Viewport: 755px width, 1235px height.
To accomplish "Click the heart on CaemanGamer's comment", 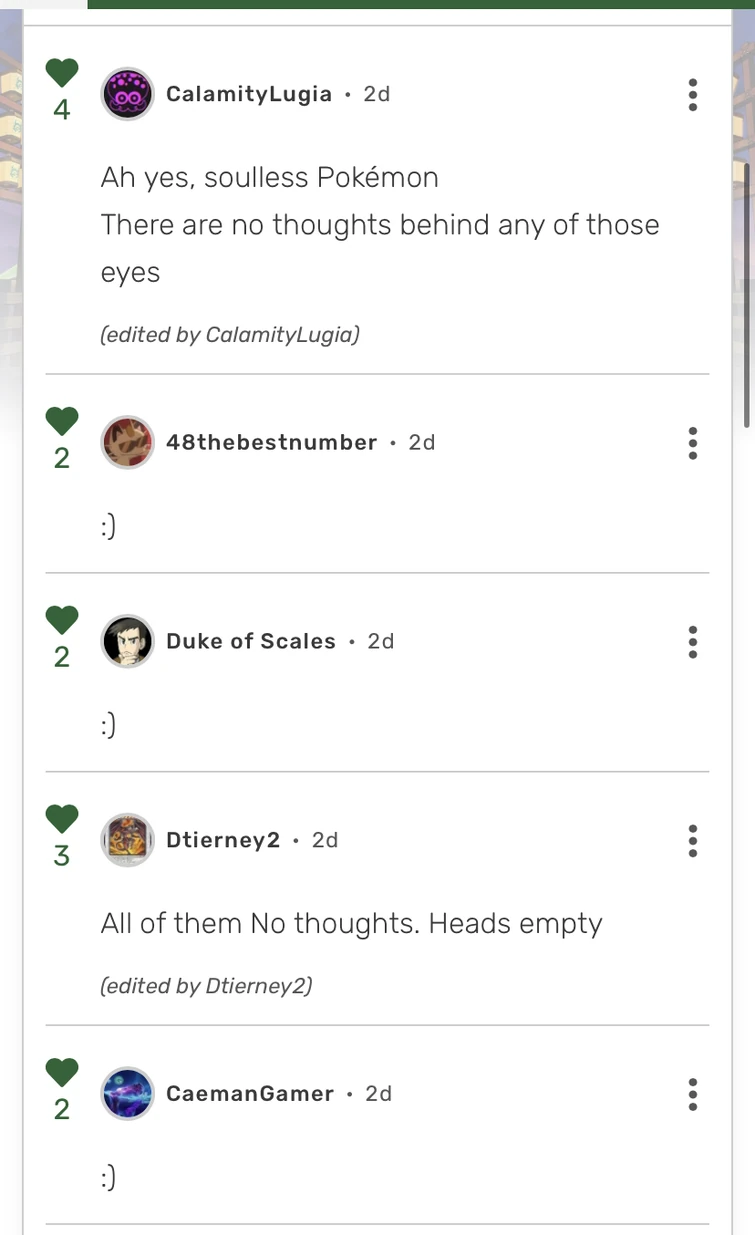I will (62, 1072).
